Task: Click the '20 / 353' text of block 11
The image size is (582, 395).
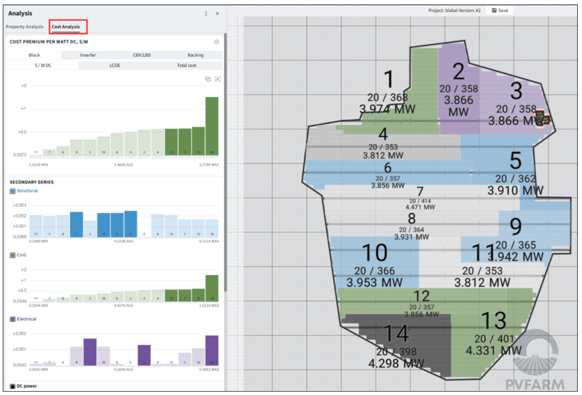Action: coord(482,271)
